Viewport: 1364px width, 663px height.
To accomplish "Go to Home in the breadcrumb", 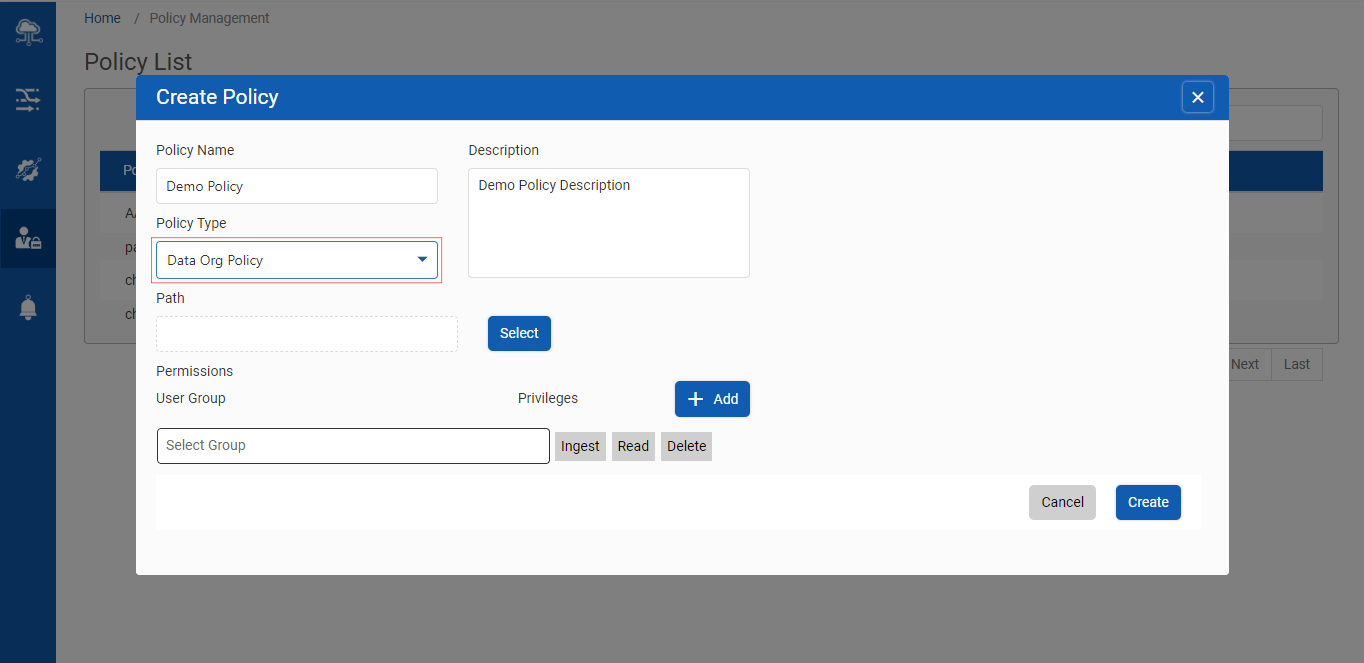I will (102, 18).
